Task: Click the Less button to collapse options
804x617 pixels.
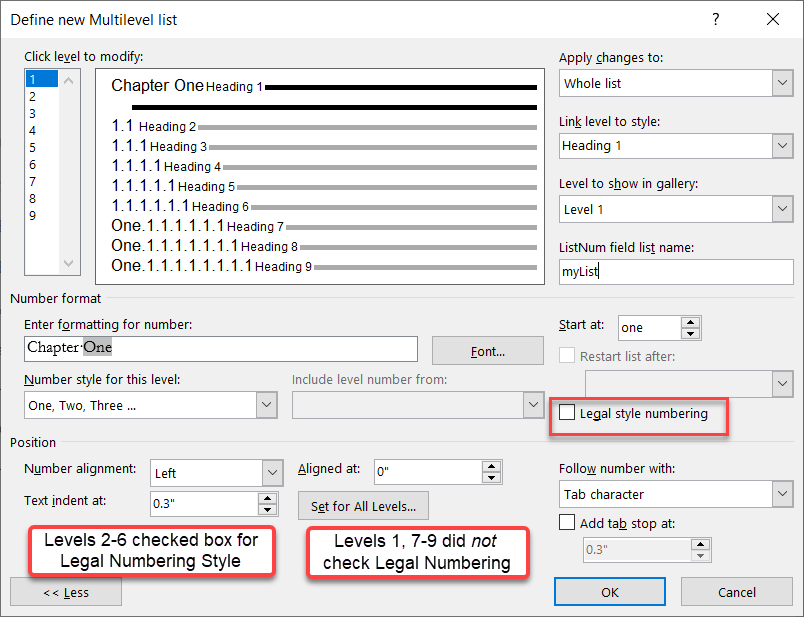Action: tap(66, 592)
